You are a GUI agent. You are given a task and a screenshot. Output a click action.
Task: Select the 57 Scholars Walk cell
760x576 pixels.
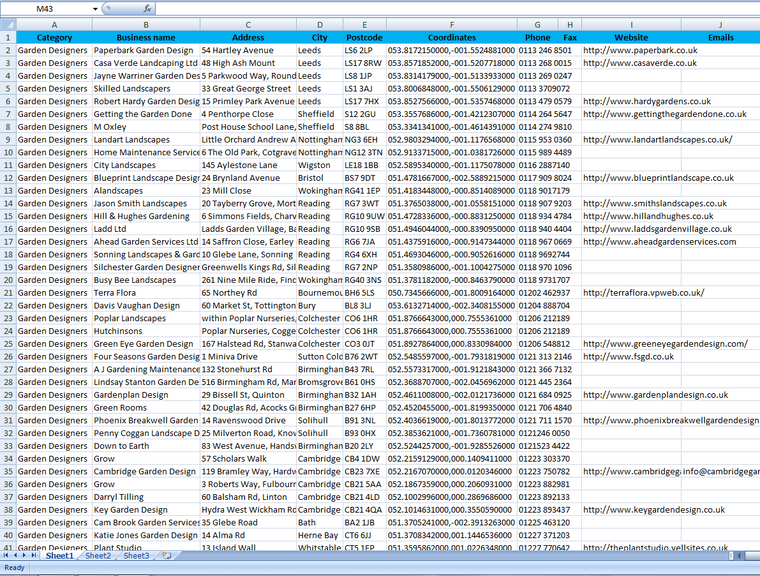pos(248,459)
